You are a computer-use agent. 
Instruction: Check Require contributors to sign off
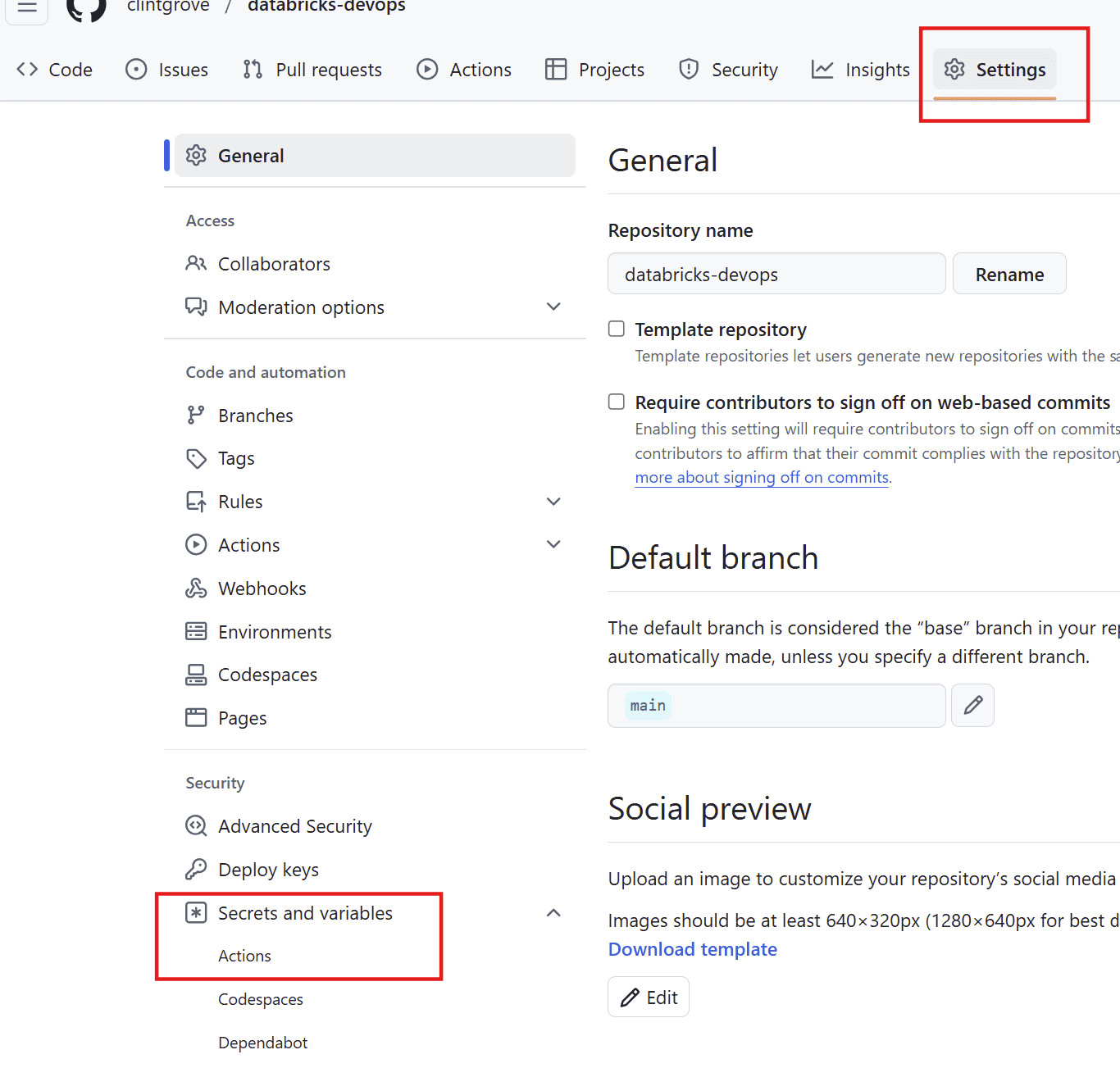[617, 402]
